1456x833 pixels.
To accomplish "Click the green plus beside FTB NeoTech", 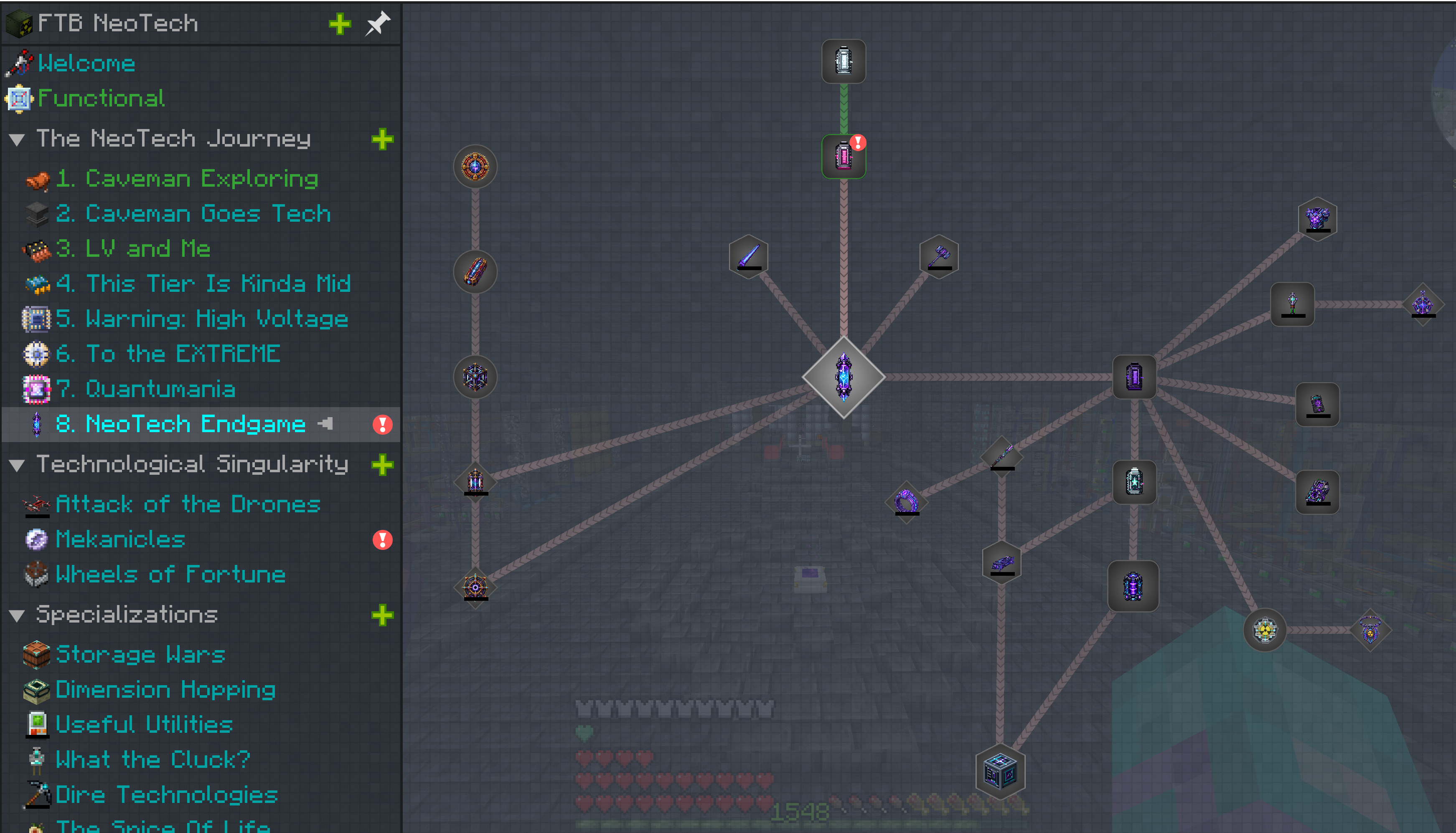I will coord(340,24).
